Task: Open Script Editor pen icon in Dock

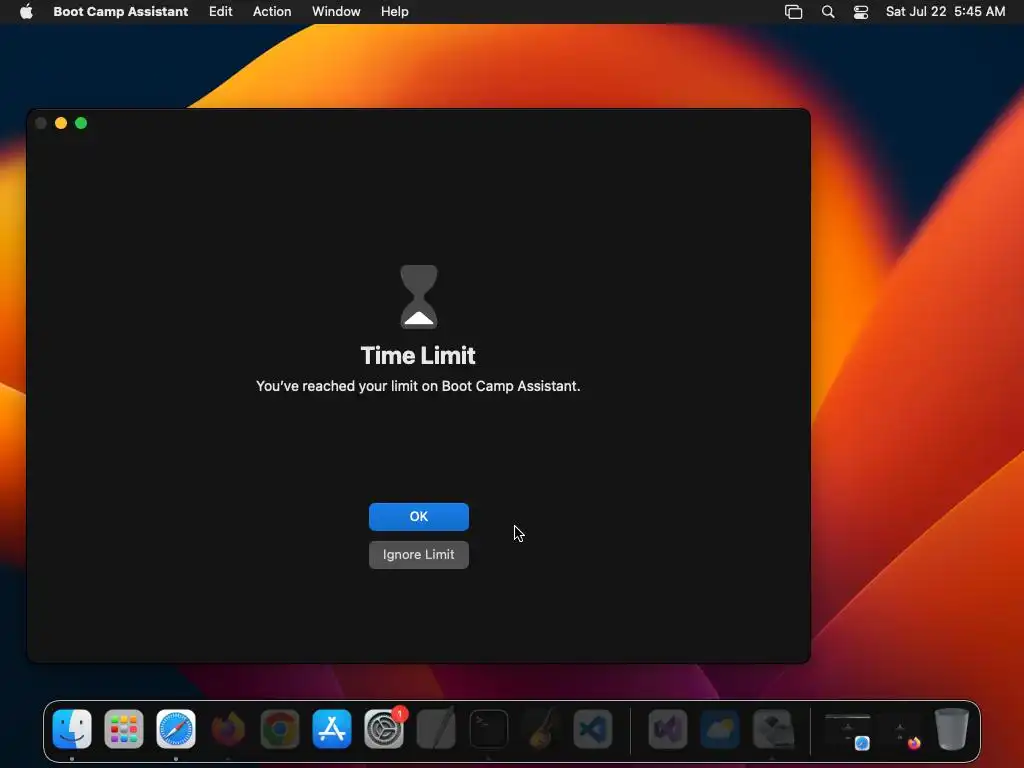Action: (436, 729)
